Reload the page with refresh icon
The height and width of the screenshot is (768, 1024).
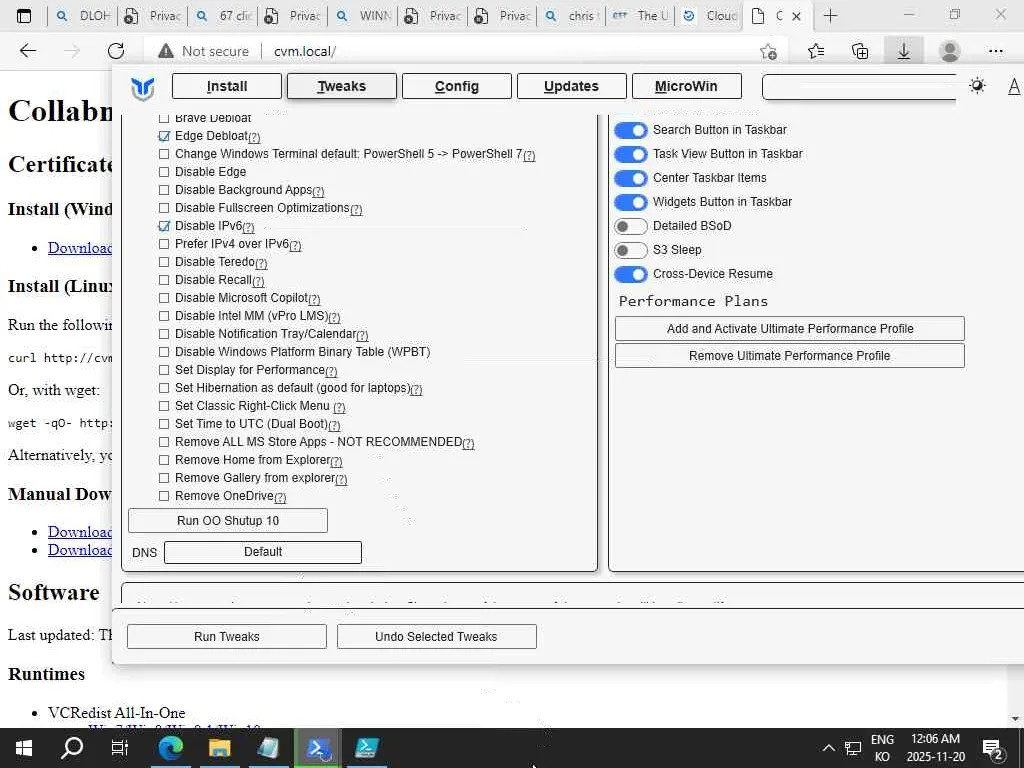click(x=116, y=51)
